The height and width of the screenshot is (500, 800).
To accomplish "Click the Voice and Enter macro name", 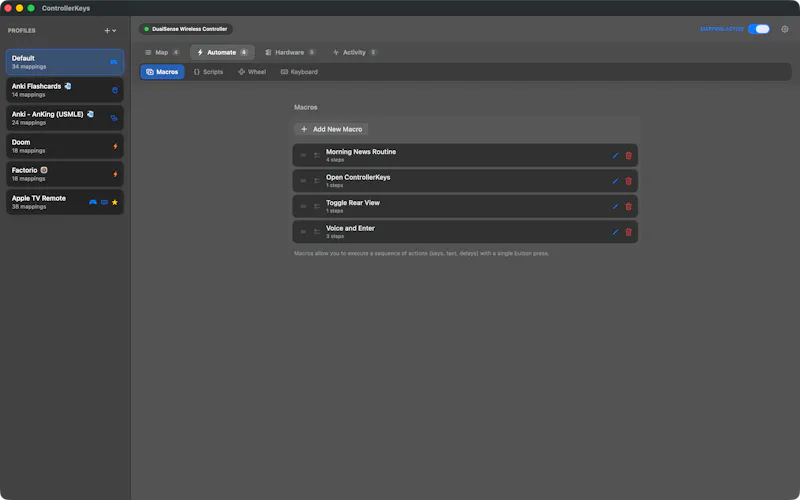I will pyautogui.click(x=350, y=228).
